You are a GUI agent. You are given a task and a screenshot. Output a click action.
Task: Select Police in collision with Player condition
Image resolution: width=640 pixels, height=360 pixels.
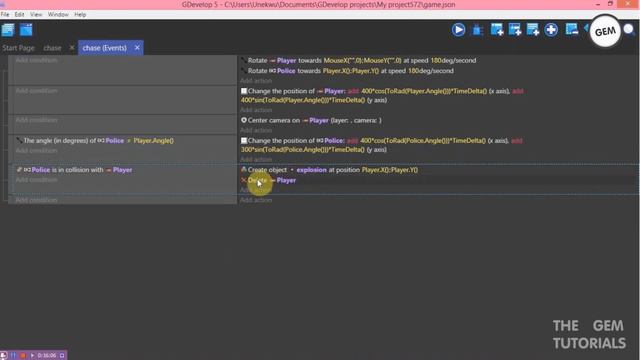click(x=74, y=170)
